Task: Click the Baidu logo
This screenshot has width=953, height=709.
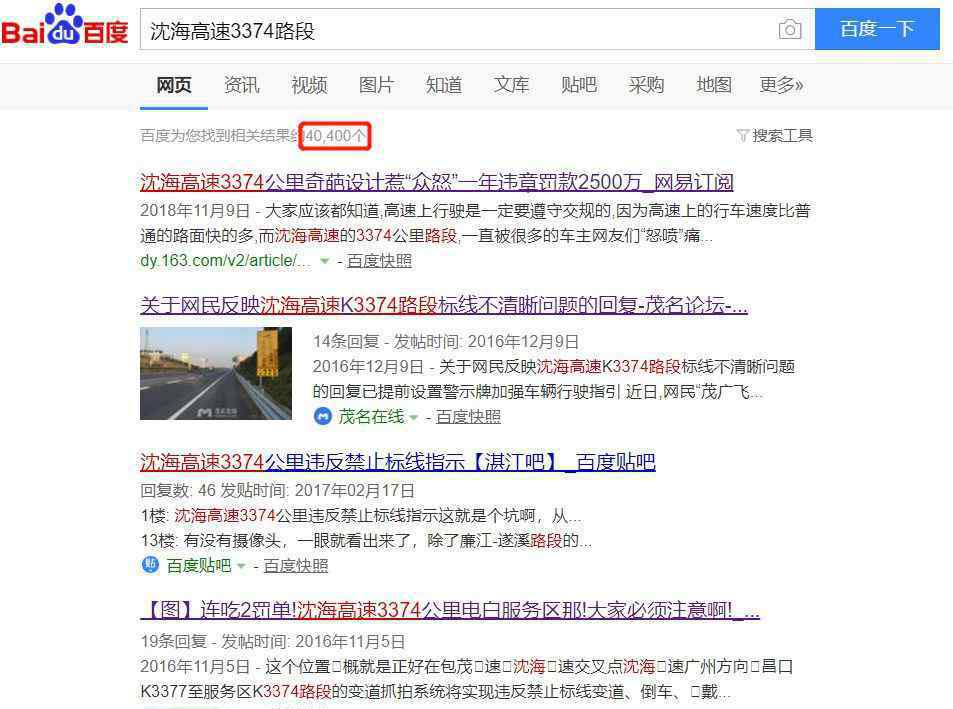Action: pos(64,26)
